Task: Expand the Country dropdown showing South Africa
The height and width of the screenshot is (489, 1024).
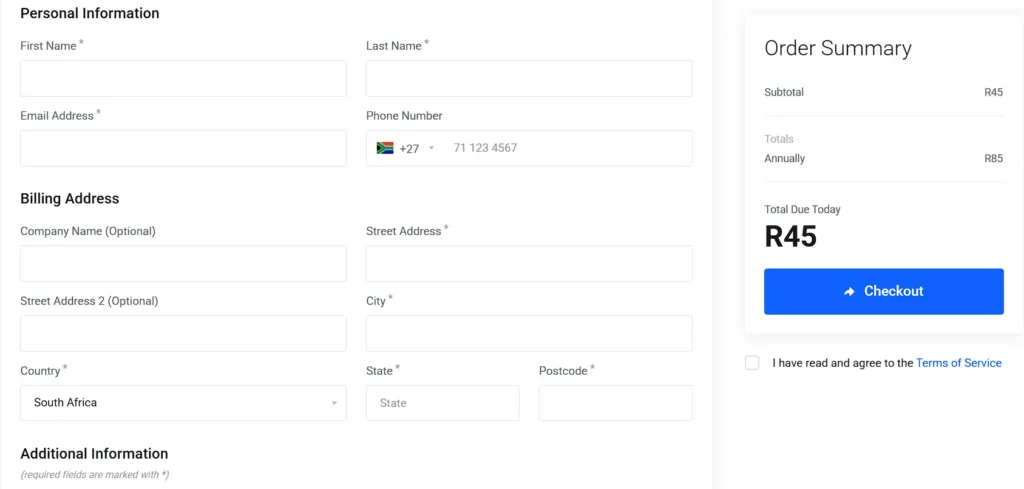Action: 184,403
